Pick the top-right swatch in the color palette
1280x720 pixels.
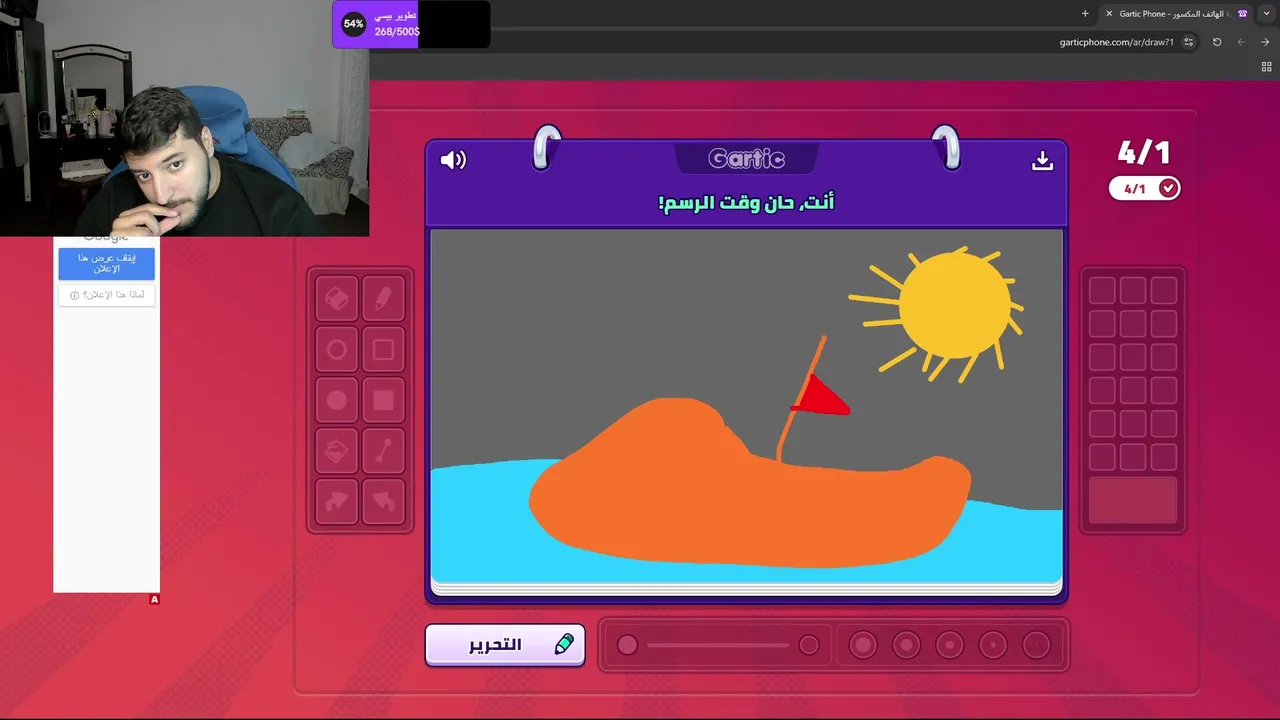(1164, 290)
